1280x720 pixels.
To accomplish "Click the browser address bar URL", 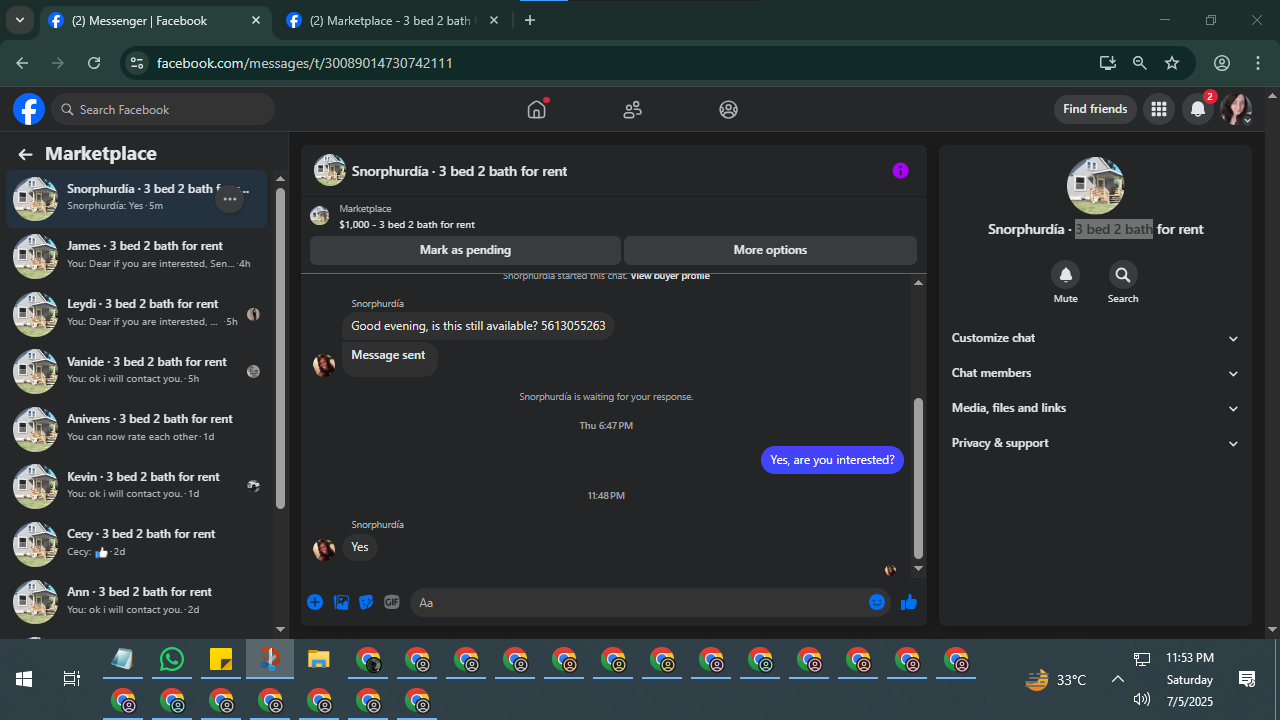I will (305, 63).
